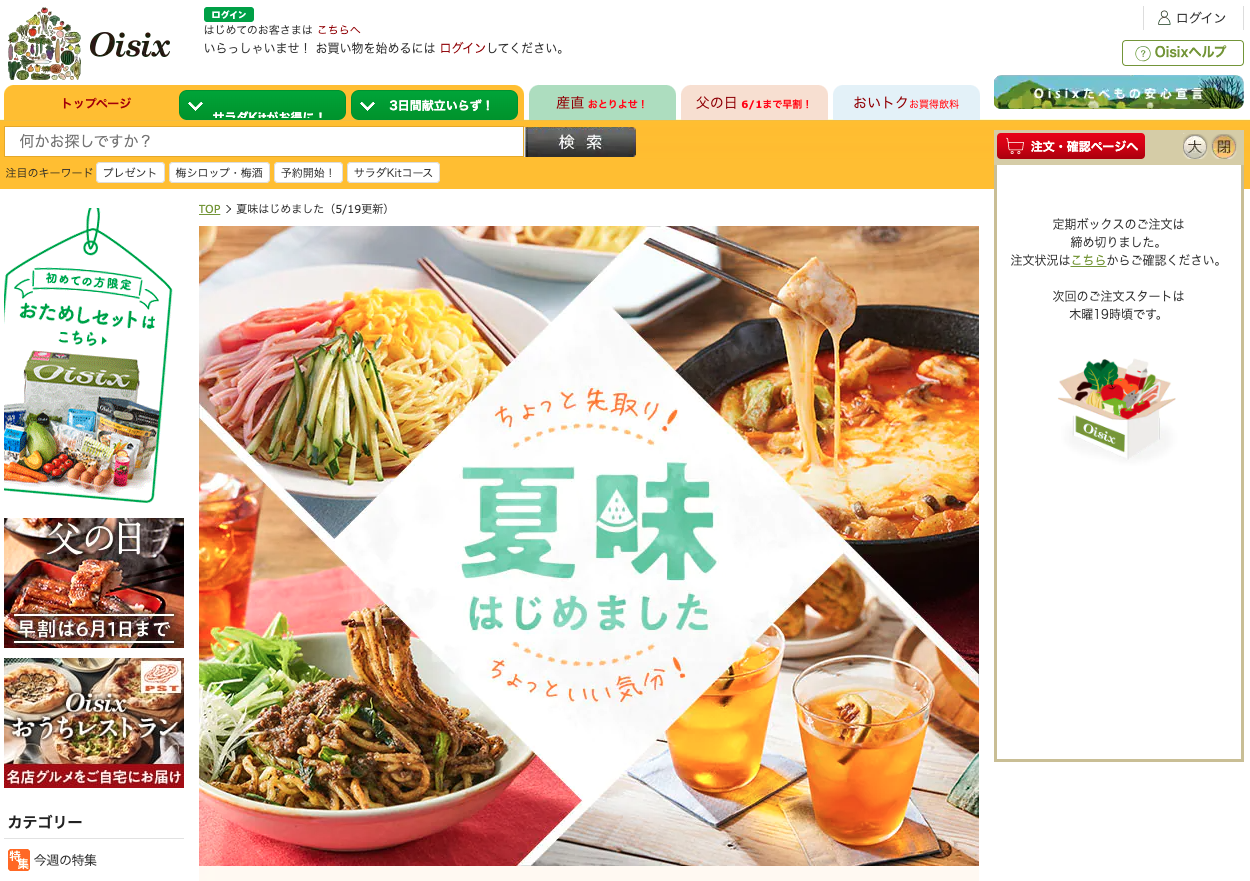
Task: Open the 産直 おとりよせ tab
Action: pos(602,103)
